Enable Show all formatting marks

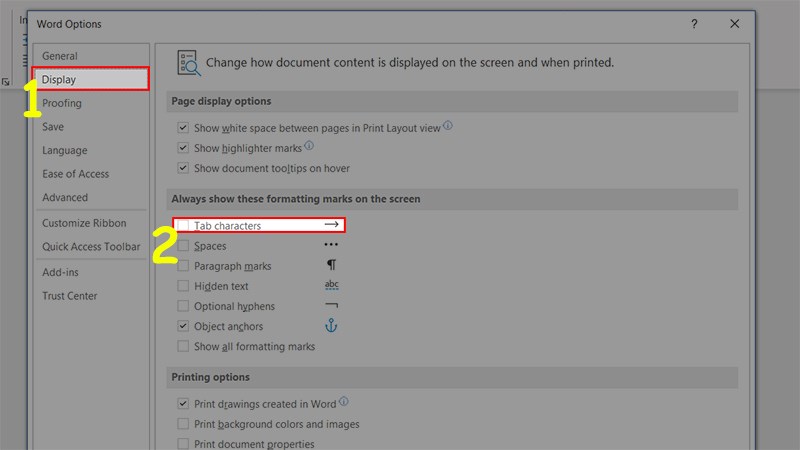click(183, 346)
